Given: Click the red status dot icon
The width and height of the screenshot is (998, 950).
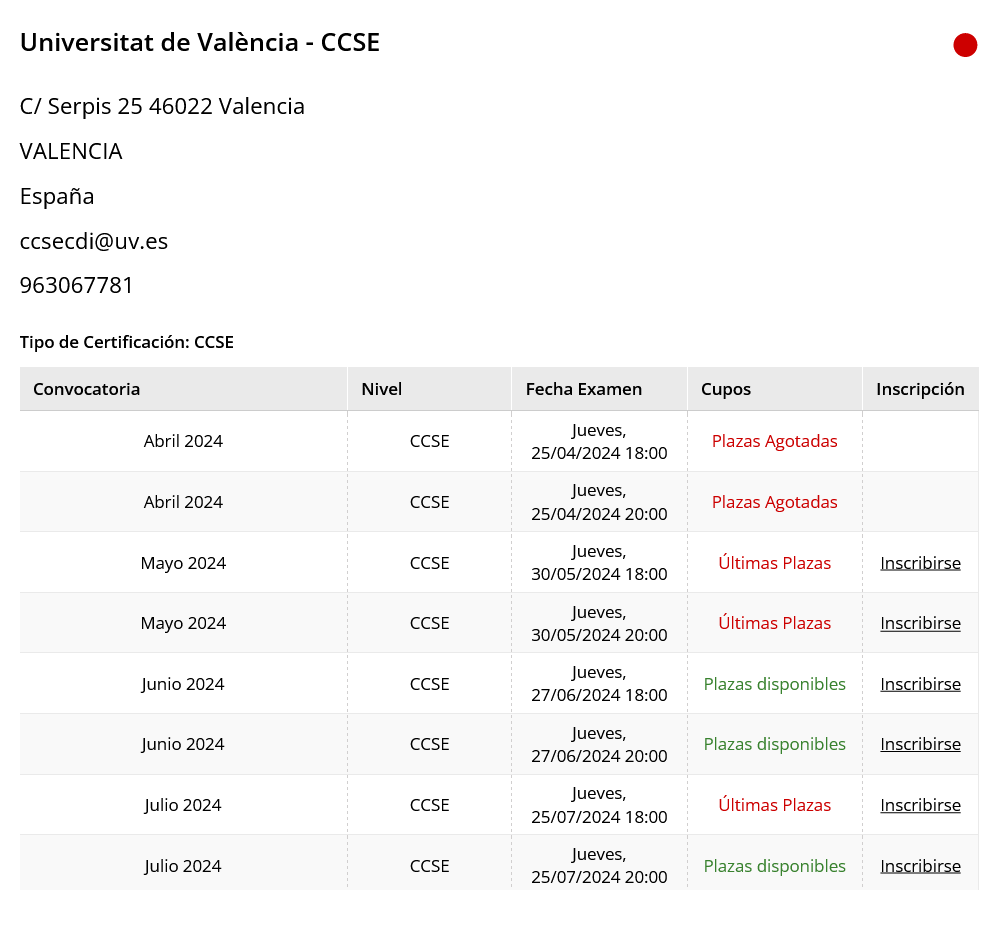Looking at the screenshot, I should click(x=965, y=45).
